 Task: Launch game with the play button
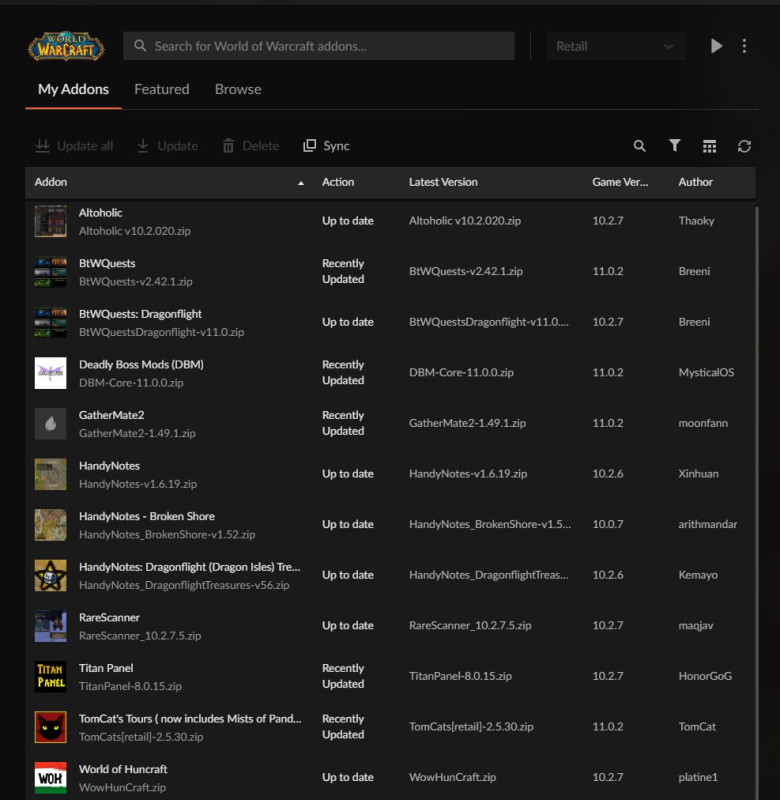pyautogui.click(x=716, y=46)
